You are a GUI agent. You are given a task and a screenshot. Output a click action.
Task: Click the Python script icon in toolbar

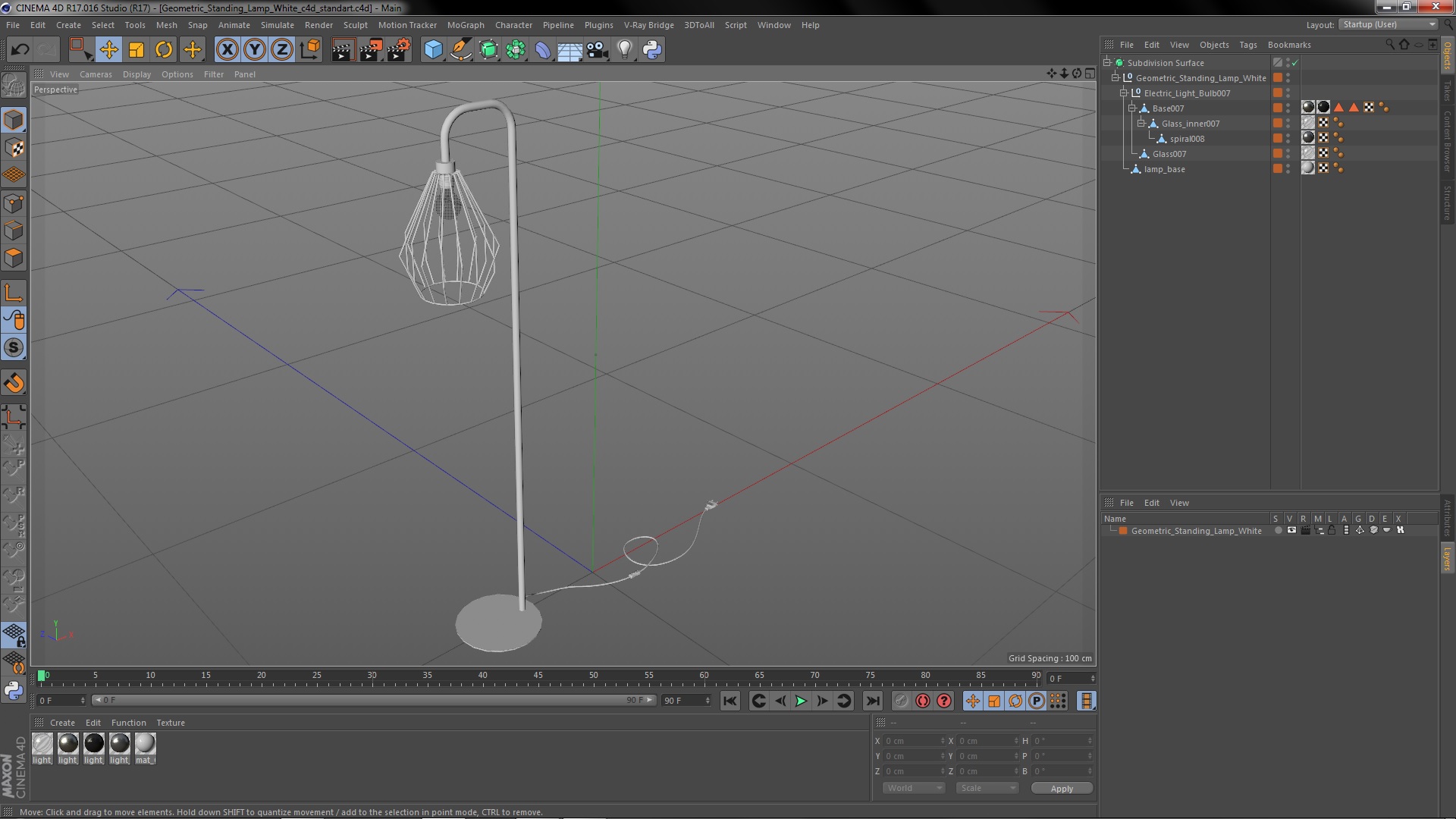[x=652, y=50]
